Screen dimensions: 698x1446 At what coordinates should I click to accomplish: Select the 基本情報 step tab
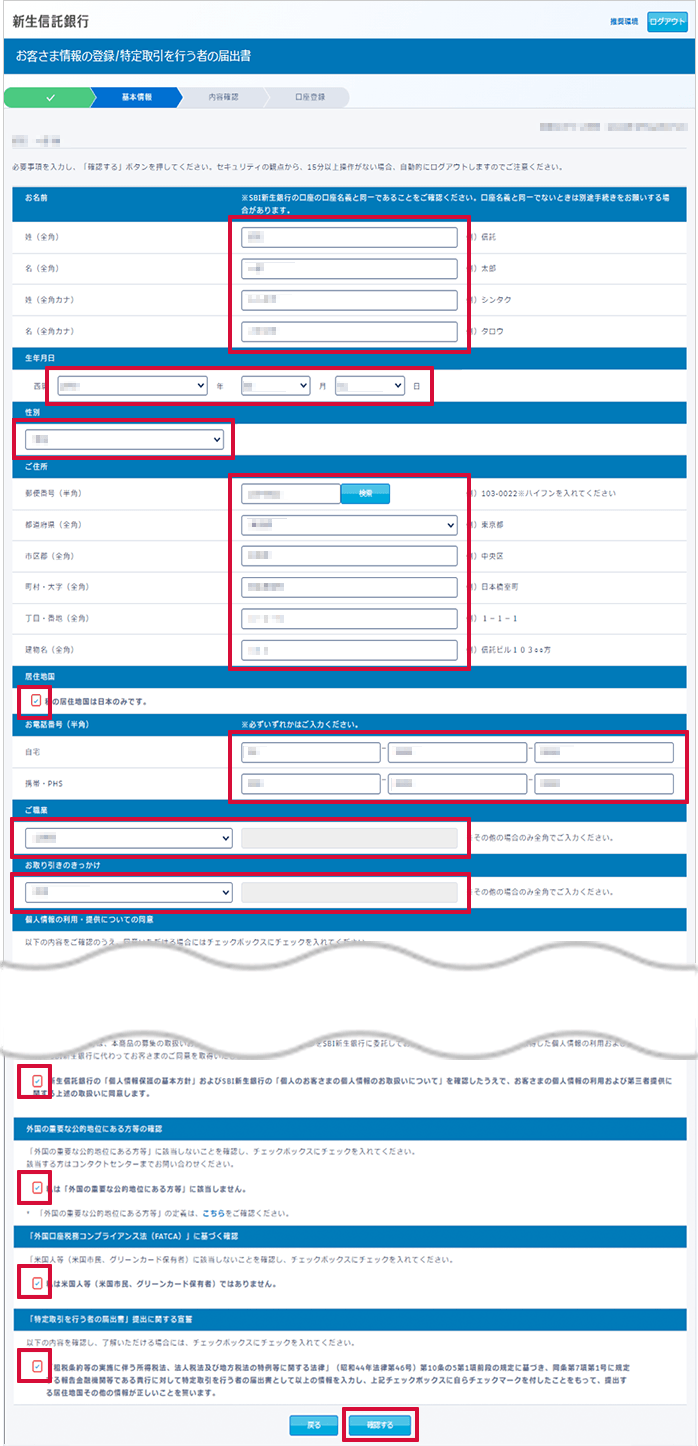(x=136, y=97)
